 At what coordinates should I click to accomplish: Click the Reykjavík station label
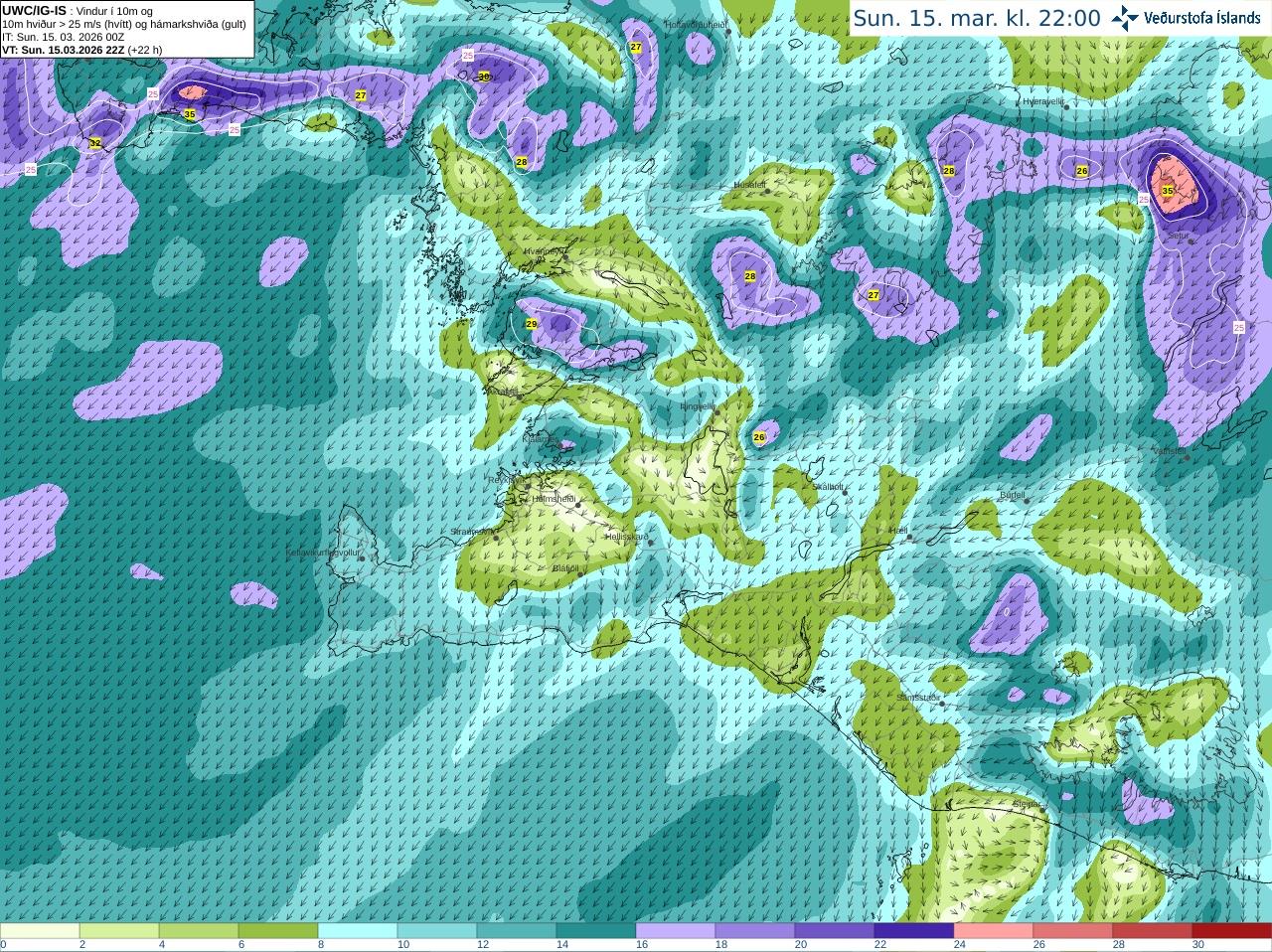pyautogui.click(x=505, y=479)
